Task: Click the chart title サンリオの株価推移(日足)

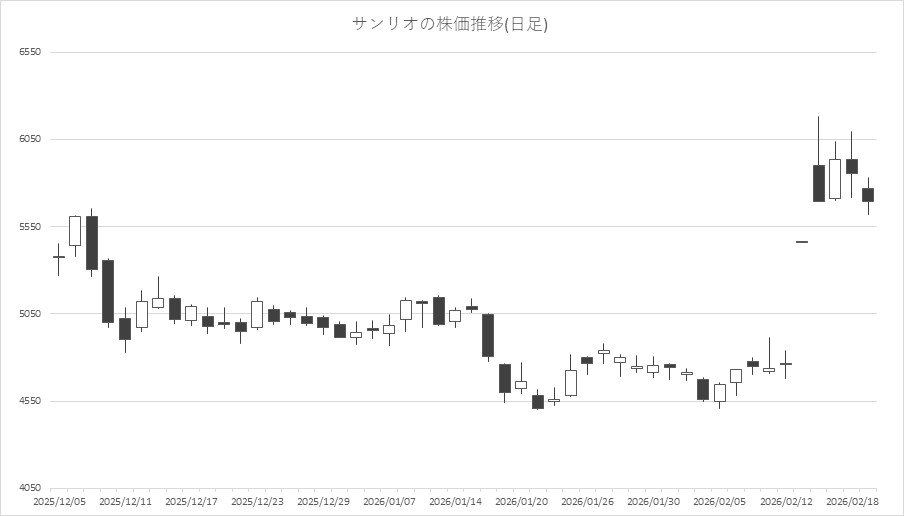Action: tap(450, 23)
